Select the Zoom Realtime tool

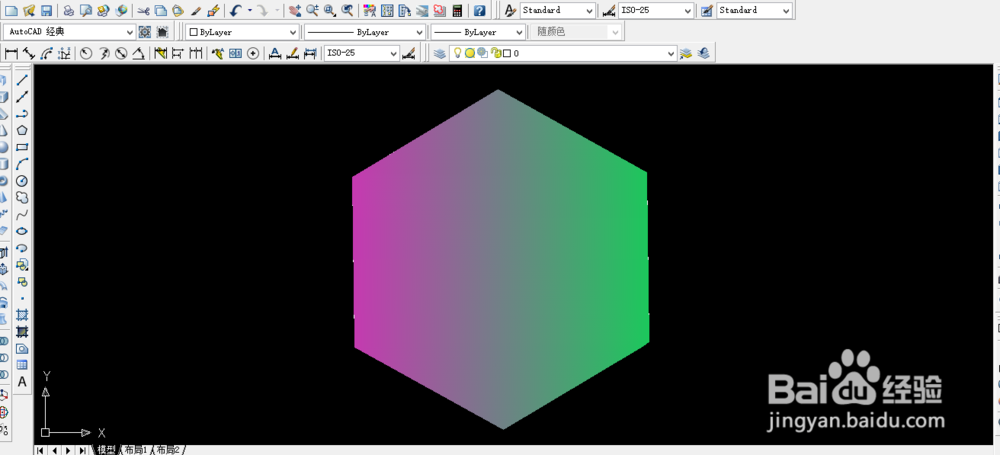pyautogui.click(x=312, y=11)
